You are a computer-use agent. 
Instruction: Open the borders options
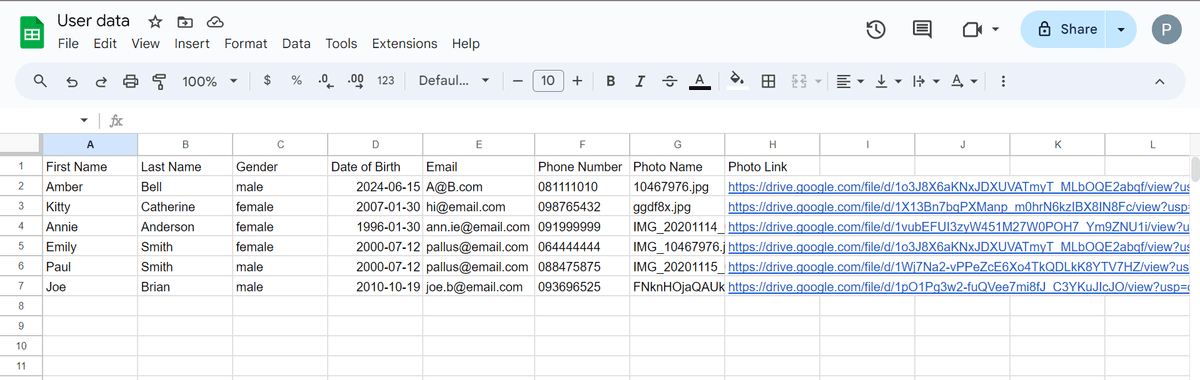[x=768, y=81]
